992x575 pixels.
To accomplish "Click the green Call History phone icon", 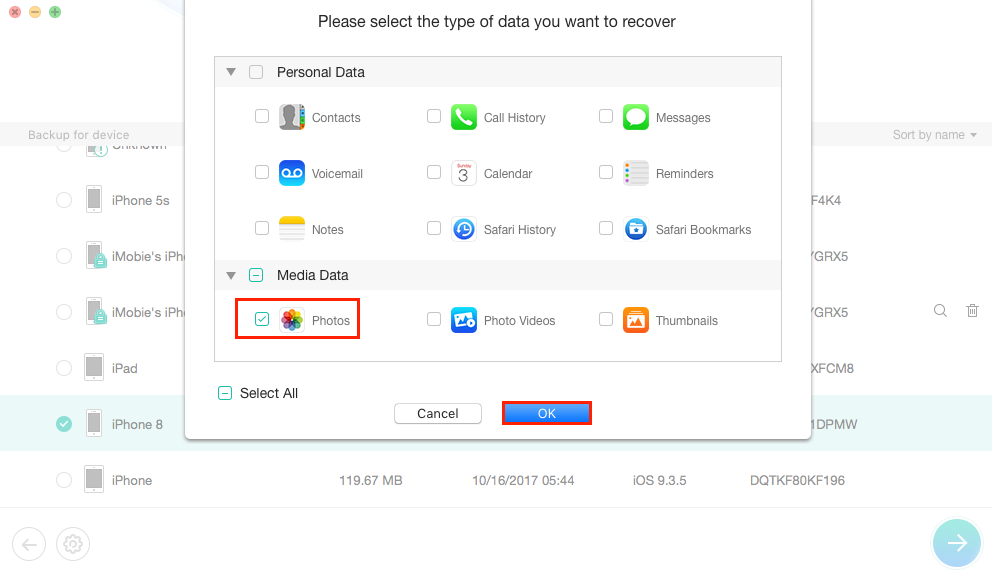I will tap(464, 117).
